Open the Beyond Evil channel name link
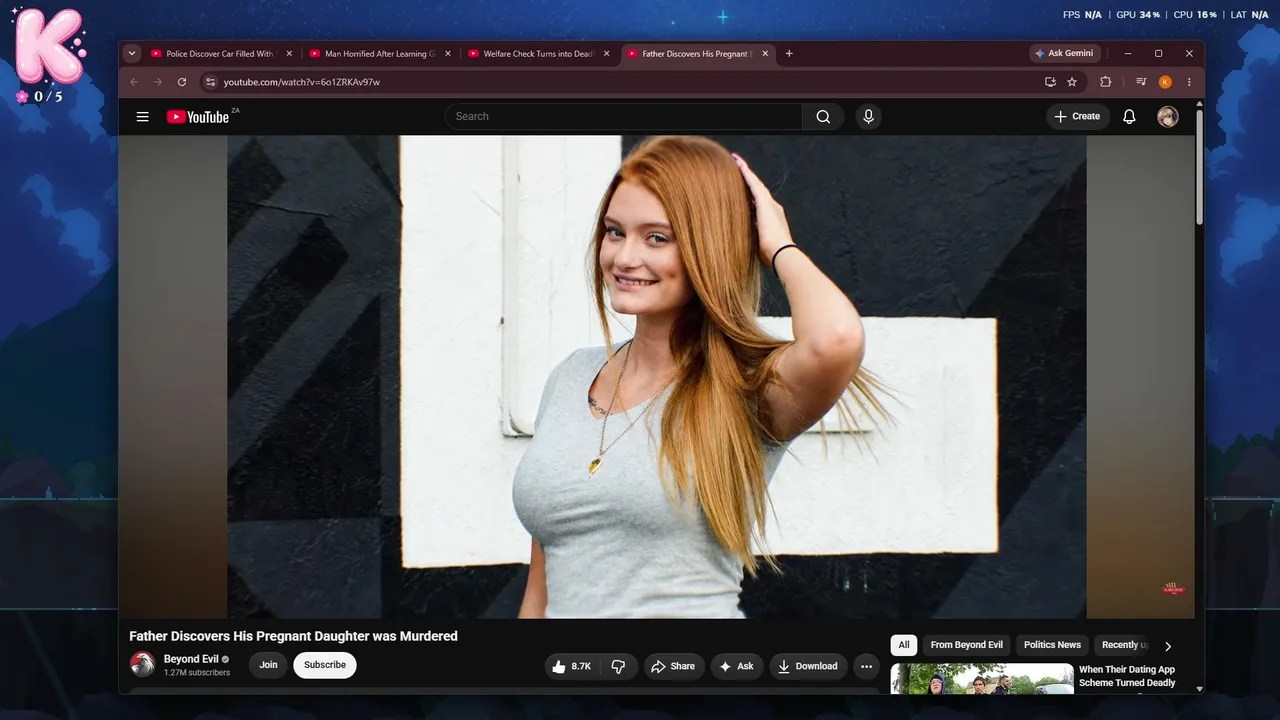Image resolution: width=1280 pixels, height=720 pixels. point(191,660)
